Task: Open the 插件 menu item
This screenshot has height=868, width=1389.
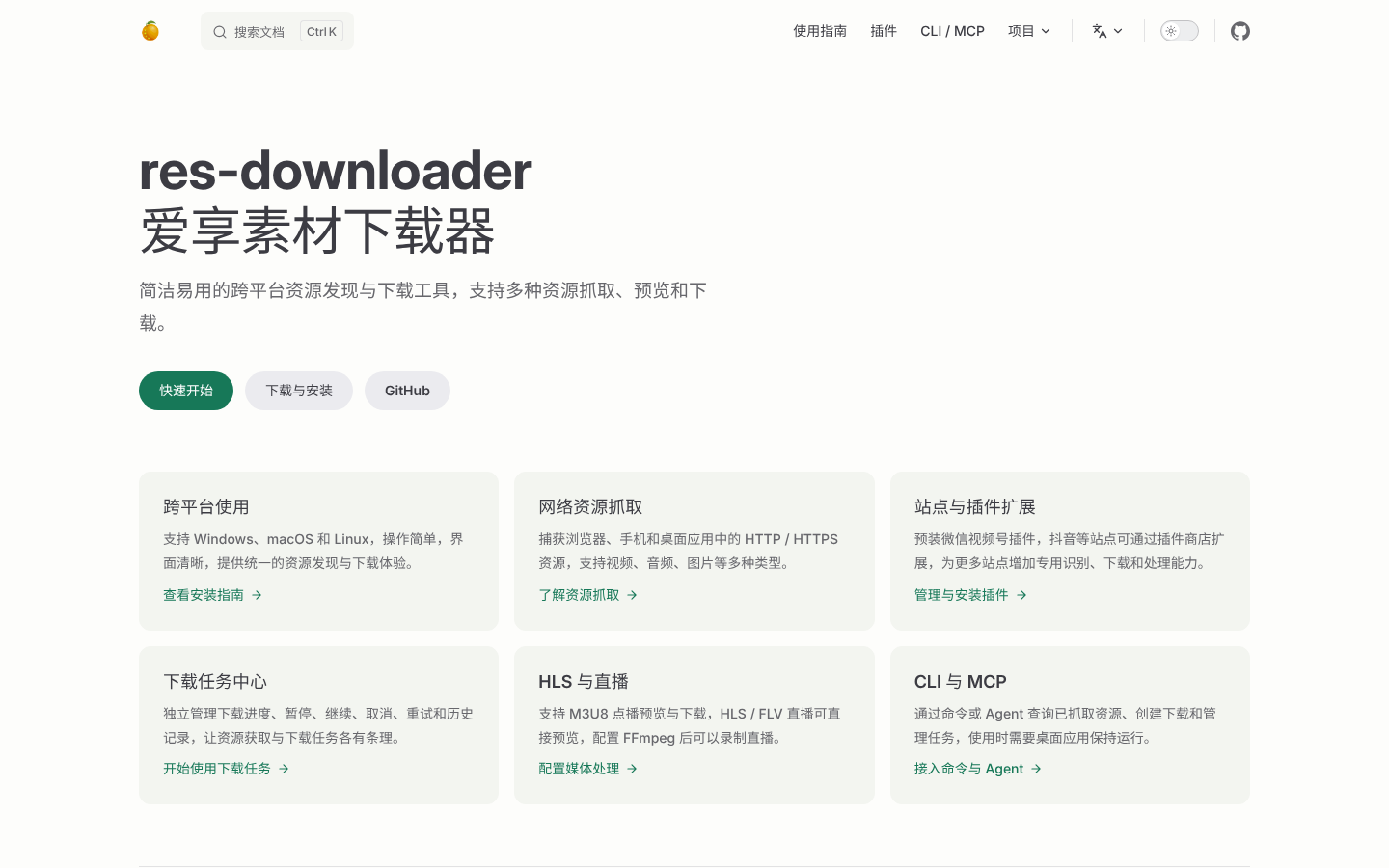Action: (884, 31)
